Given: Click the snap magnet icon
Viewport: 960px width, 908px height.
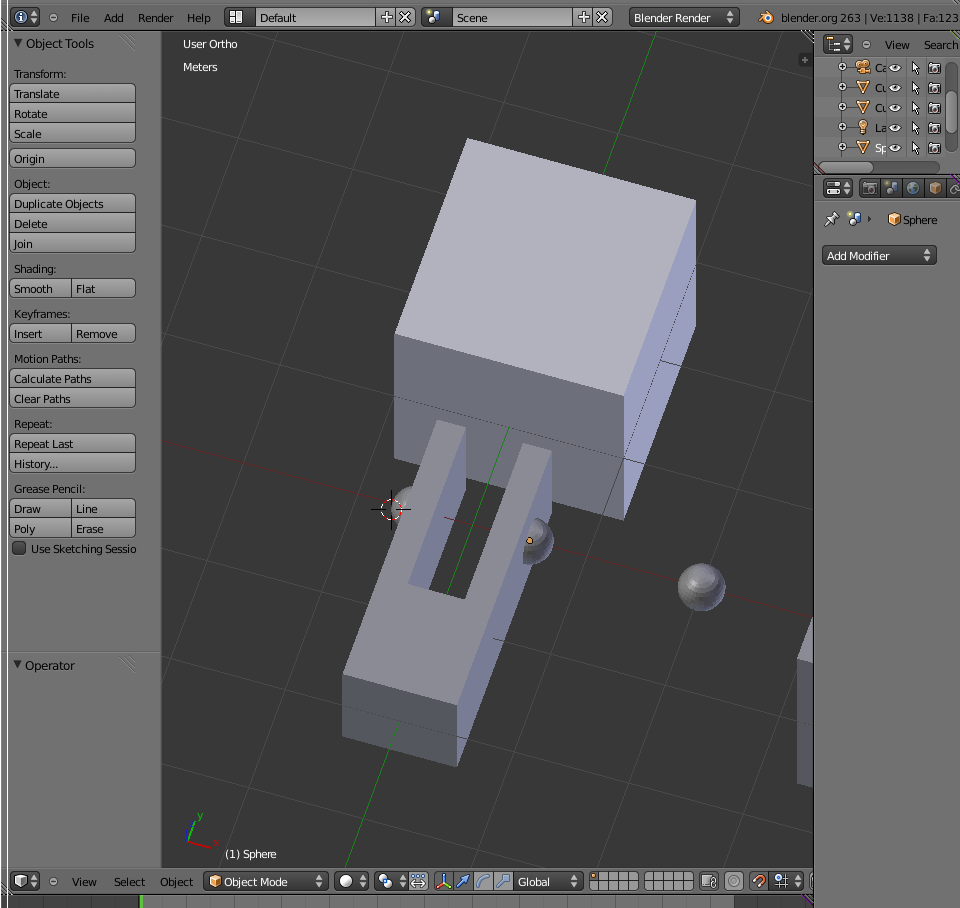Looking at the screenshot, I should [x=758, y=881].
